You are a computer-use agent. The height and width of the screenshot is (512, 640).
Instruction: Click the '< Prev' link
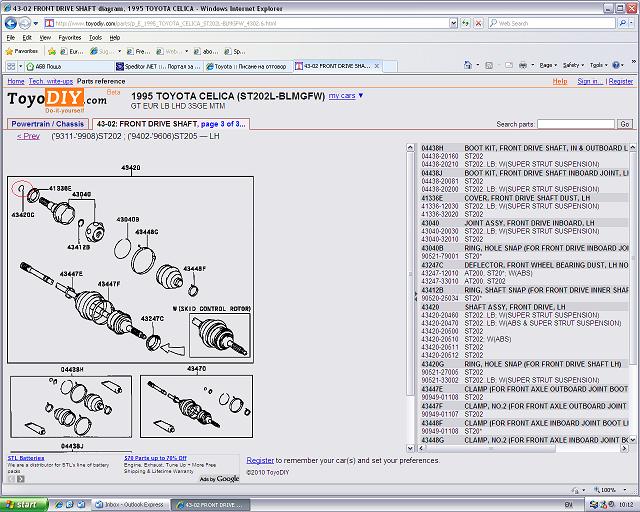28,136
